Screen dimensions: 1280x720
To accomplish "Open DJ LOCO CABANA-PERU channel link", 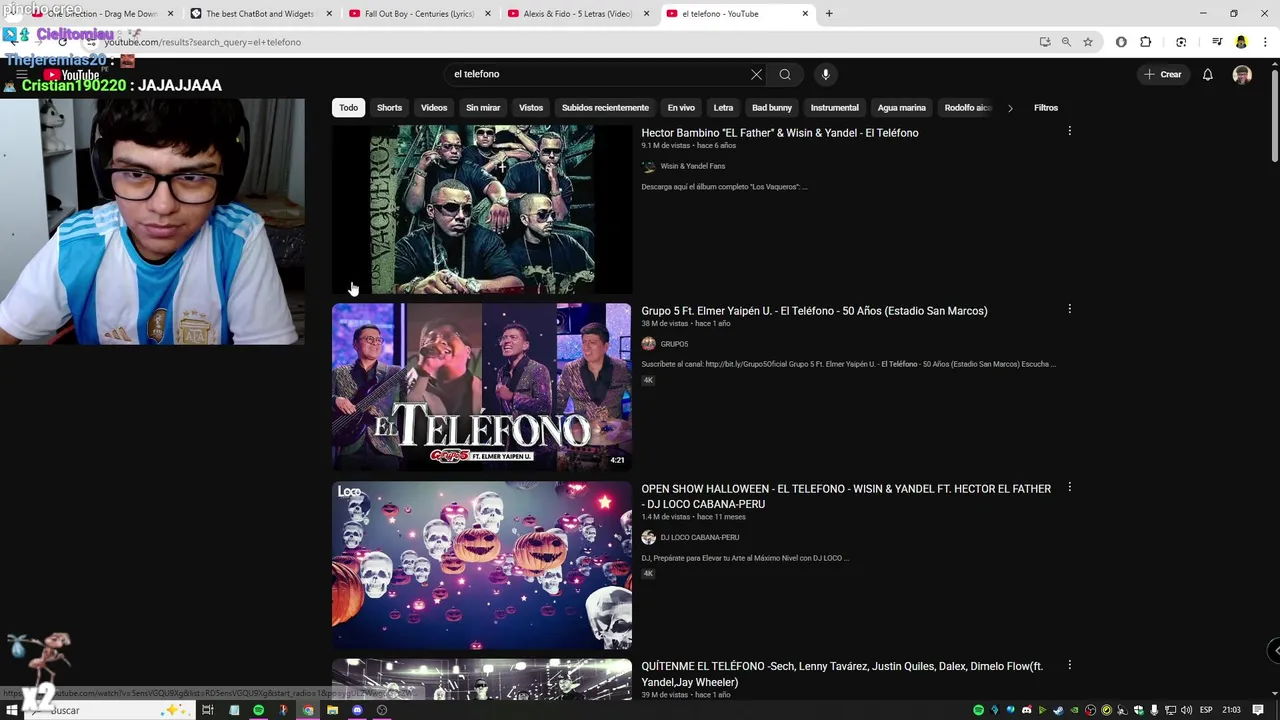I will (x=699, y=537).
